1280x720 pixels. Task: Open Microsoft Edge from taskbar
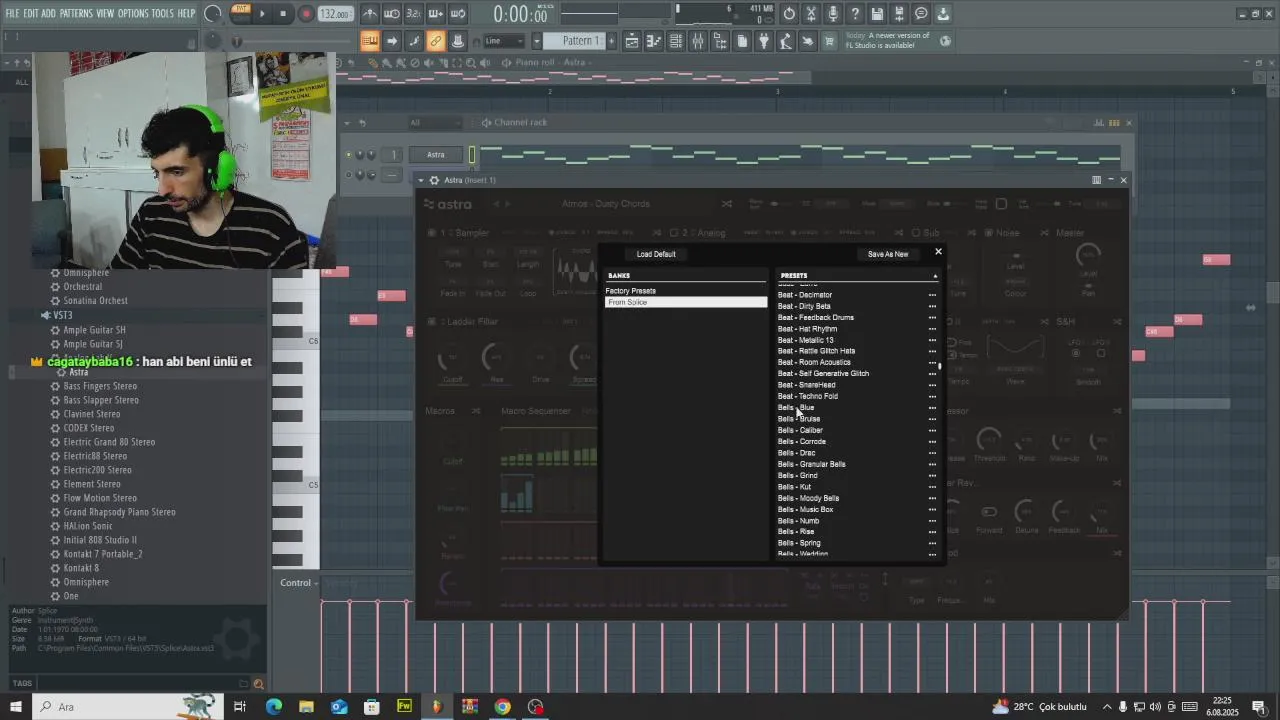coord(273,707)
